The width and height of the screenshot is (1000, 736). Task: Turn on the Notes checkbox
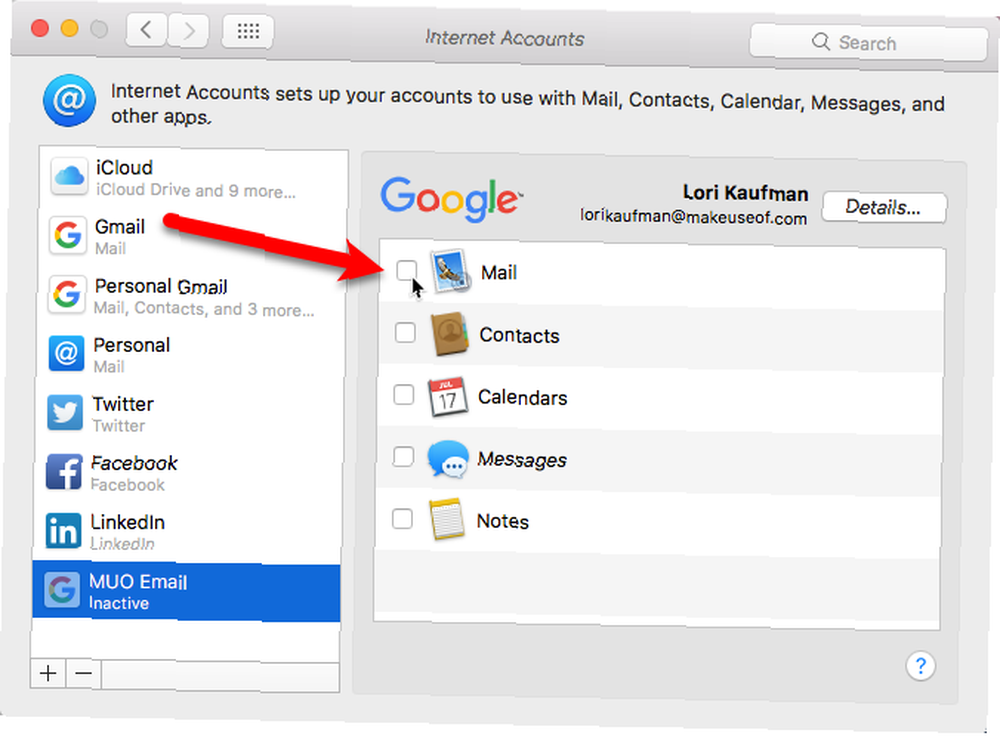click(x=402, y=519)
